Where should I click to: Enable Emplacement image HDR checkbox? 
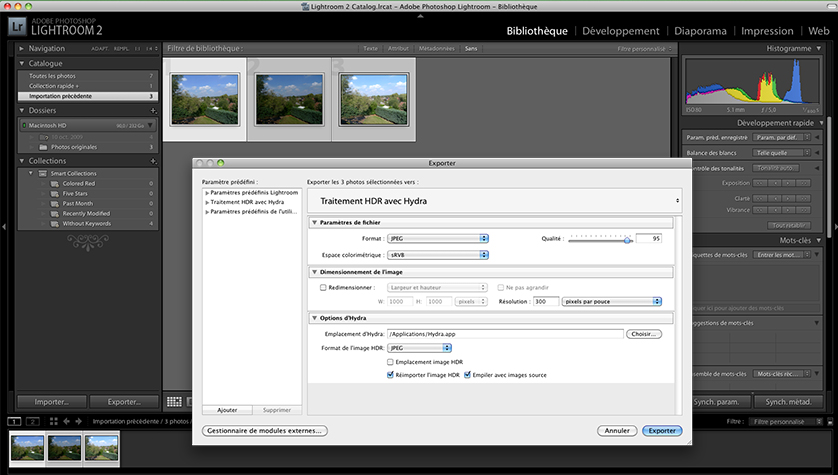390,362
